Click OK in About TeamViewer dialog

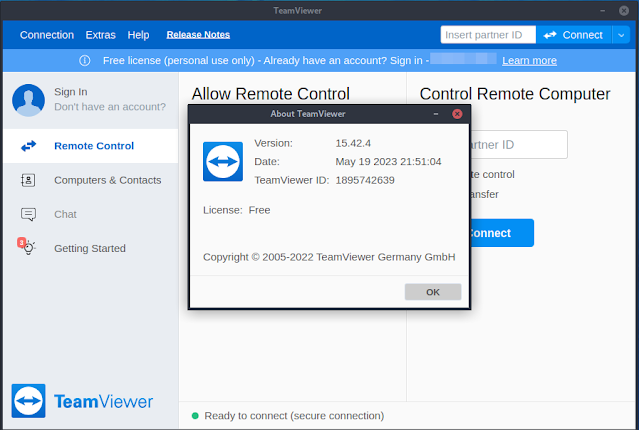click(433, 292)
